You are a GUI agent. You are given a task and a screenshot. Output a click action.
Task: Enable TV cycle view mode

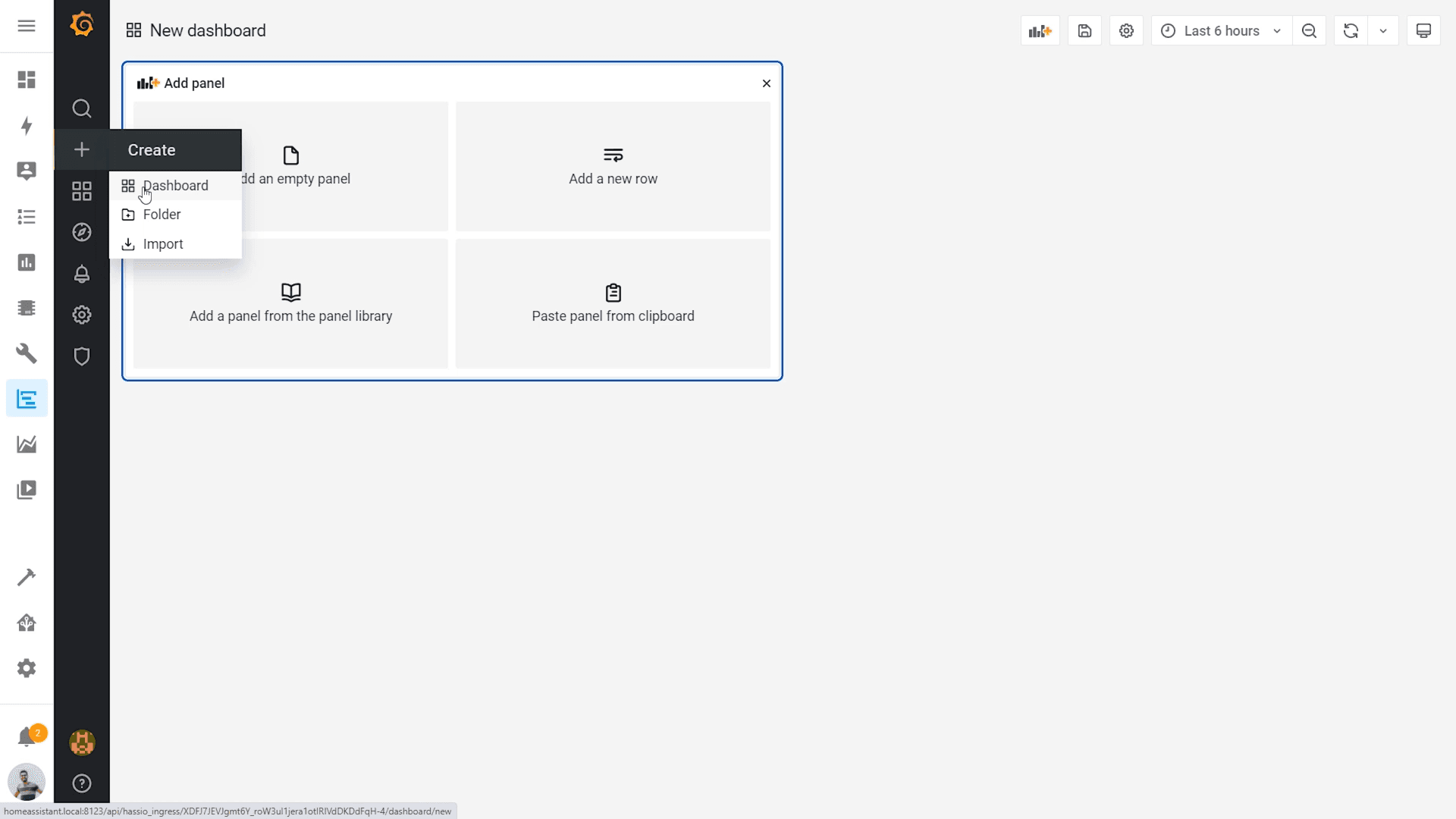[1423, 30]
